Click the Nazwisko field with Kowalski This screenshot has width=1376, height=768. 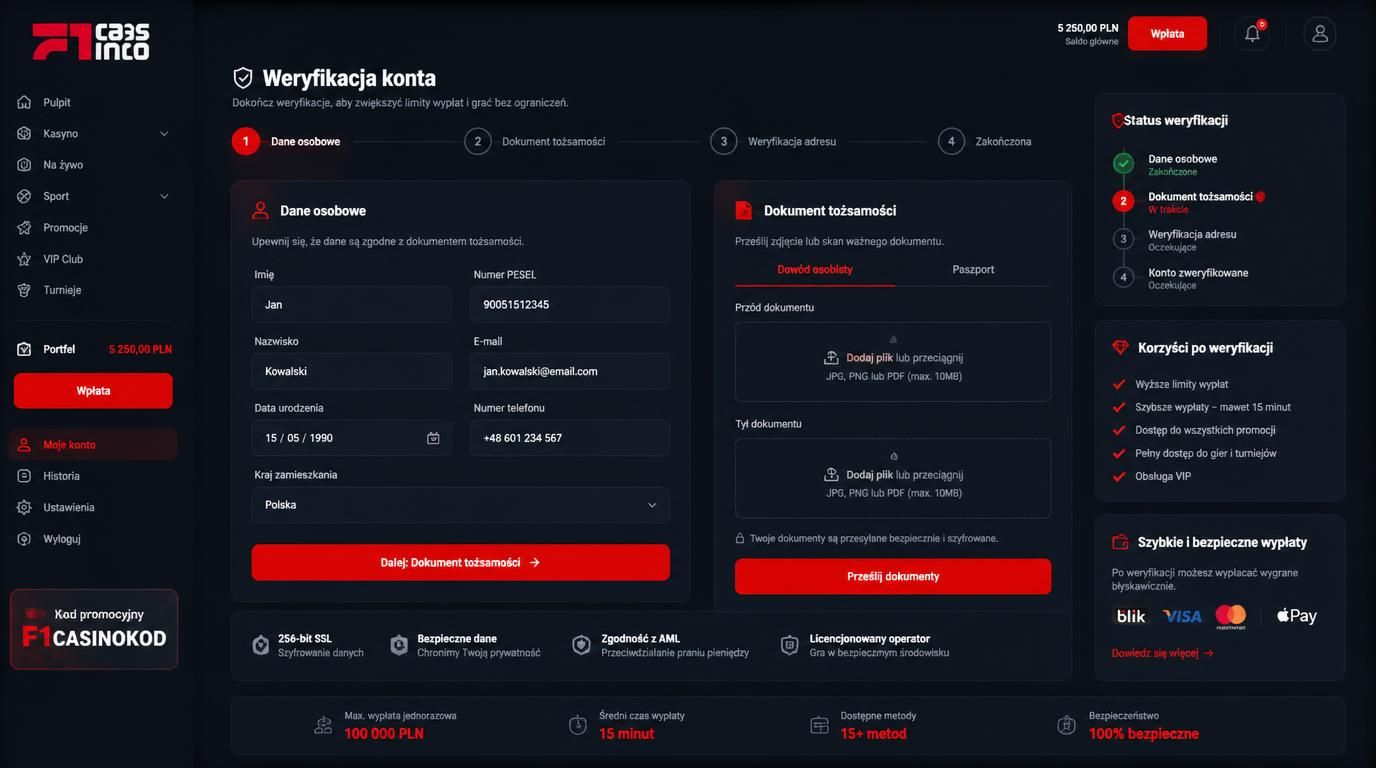(352, 371)
